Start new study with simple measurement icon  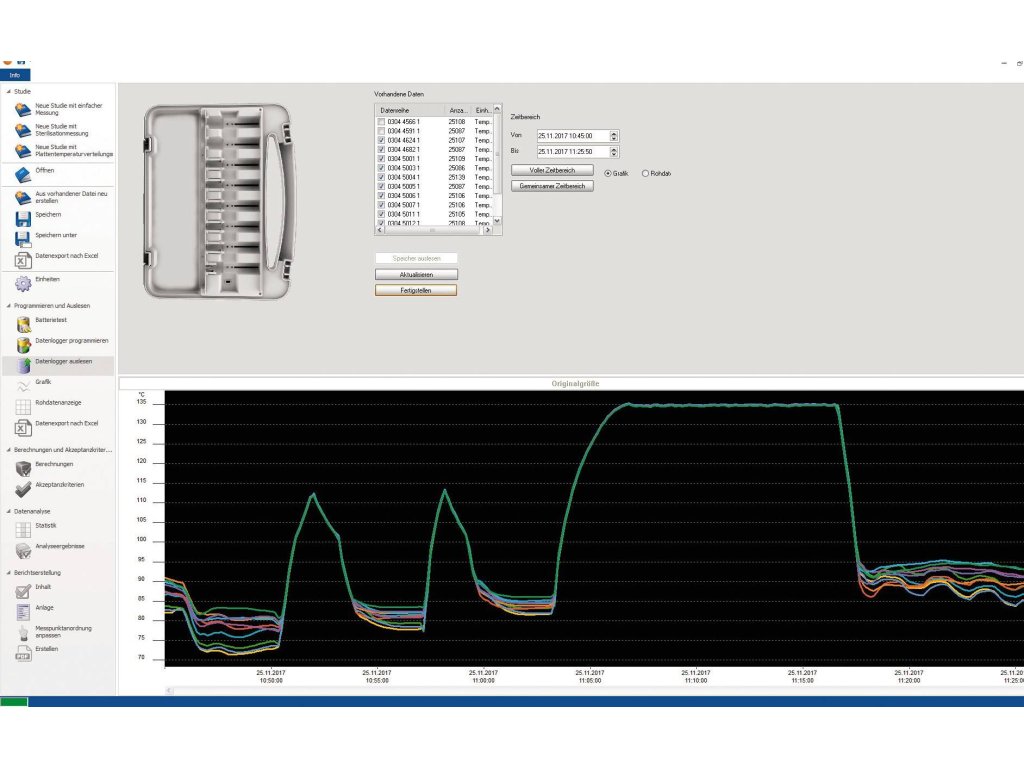(x=23, y=109)
